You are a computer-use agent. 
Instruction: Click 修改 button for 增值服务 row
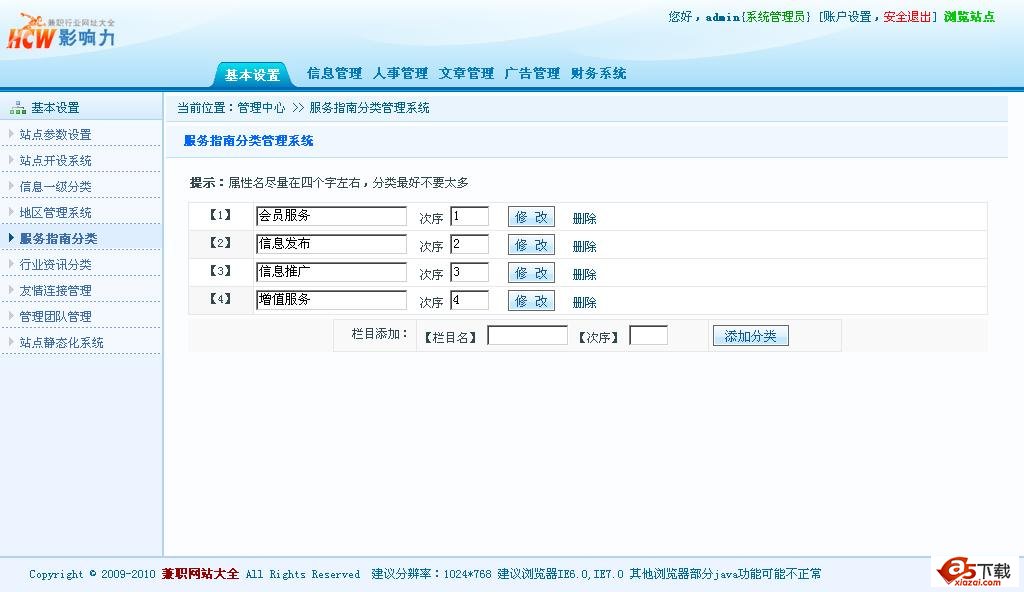pos(532,301)
